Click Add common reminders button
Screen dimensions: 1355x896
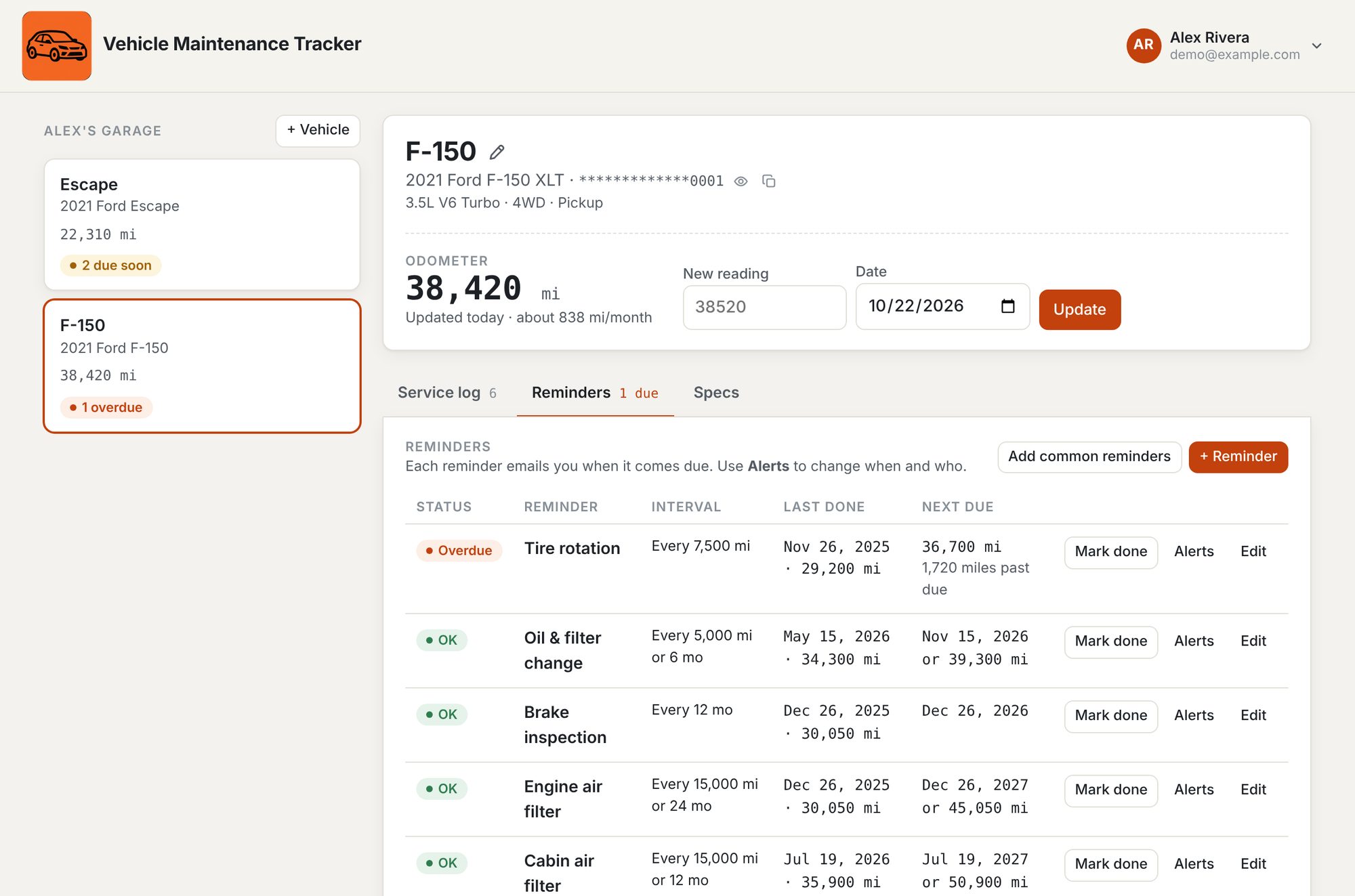pos(1089,457)
